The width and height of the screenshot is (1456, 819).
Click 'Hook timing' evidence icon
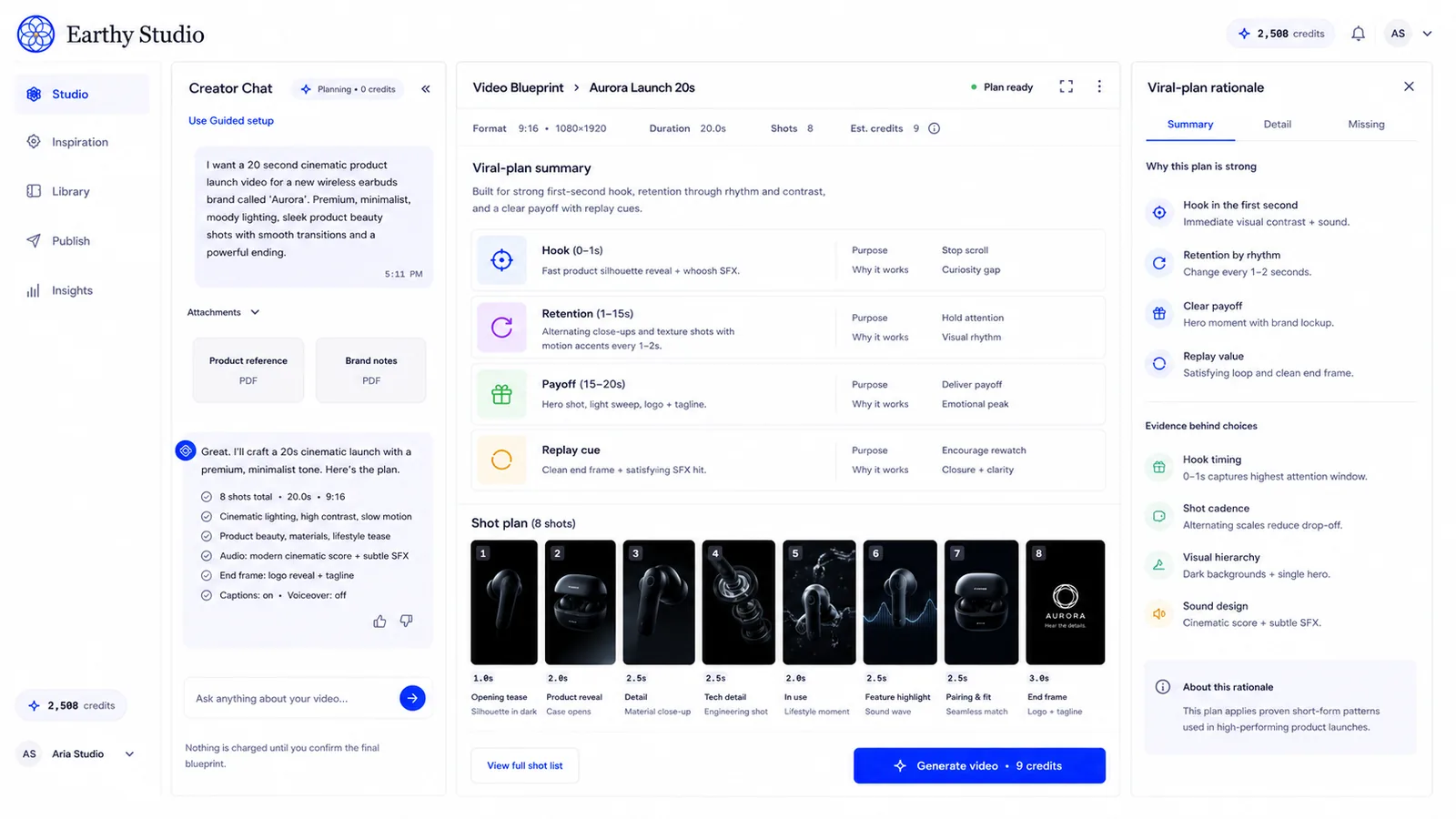(x=1159, y=468)
